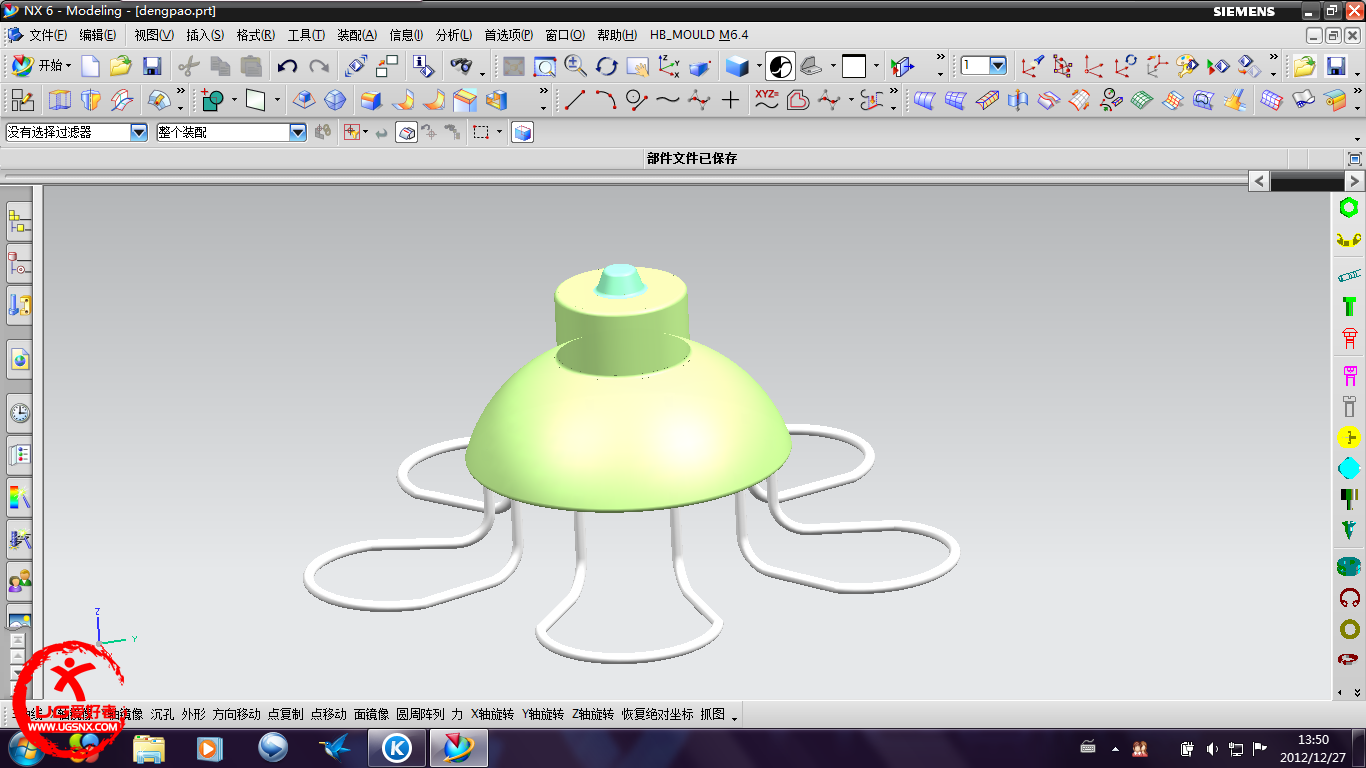Viewport: 1366px width, 768px height.
Task: Select the Arc curve tool
Action: tap(606, 100)
